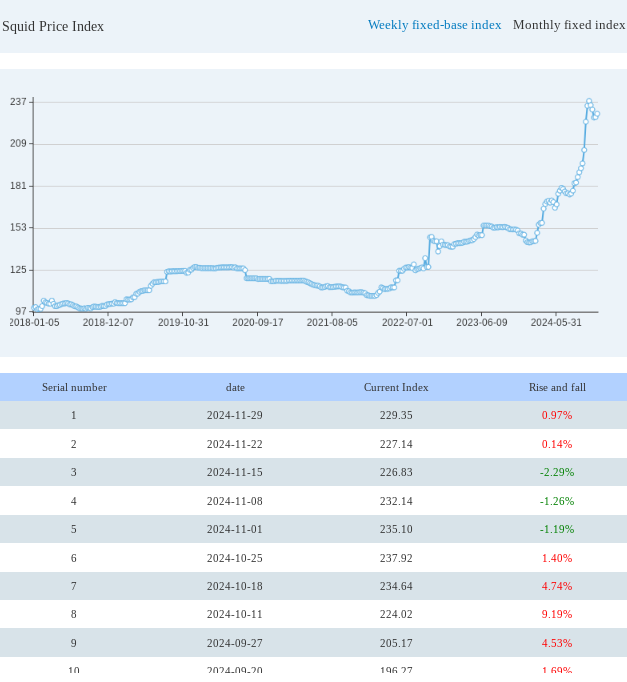Click the date column header
Image resolution: width=627 pixels, height=682 pixels.
coord(235,387)
